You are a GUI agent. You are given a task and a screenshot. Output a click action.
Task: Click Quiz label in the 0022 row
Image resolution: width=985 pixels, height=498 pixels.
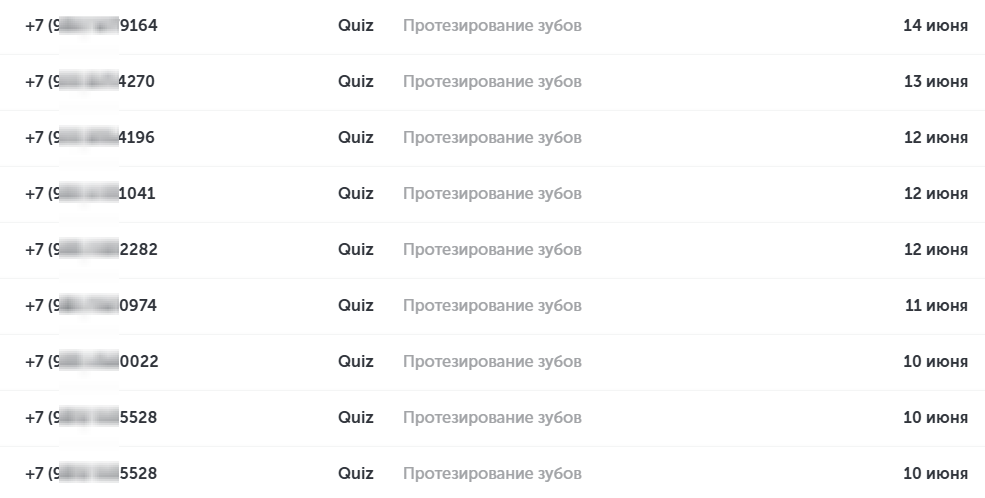[355, 362]
